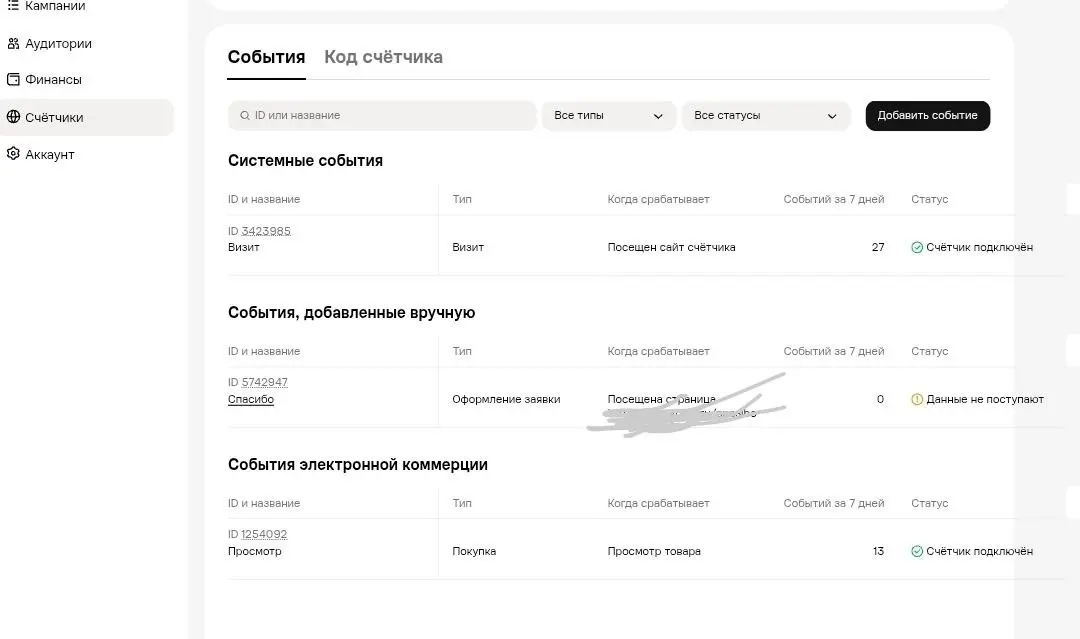Open Аудитории in the sidebar

[x=59, y=43]
